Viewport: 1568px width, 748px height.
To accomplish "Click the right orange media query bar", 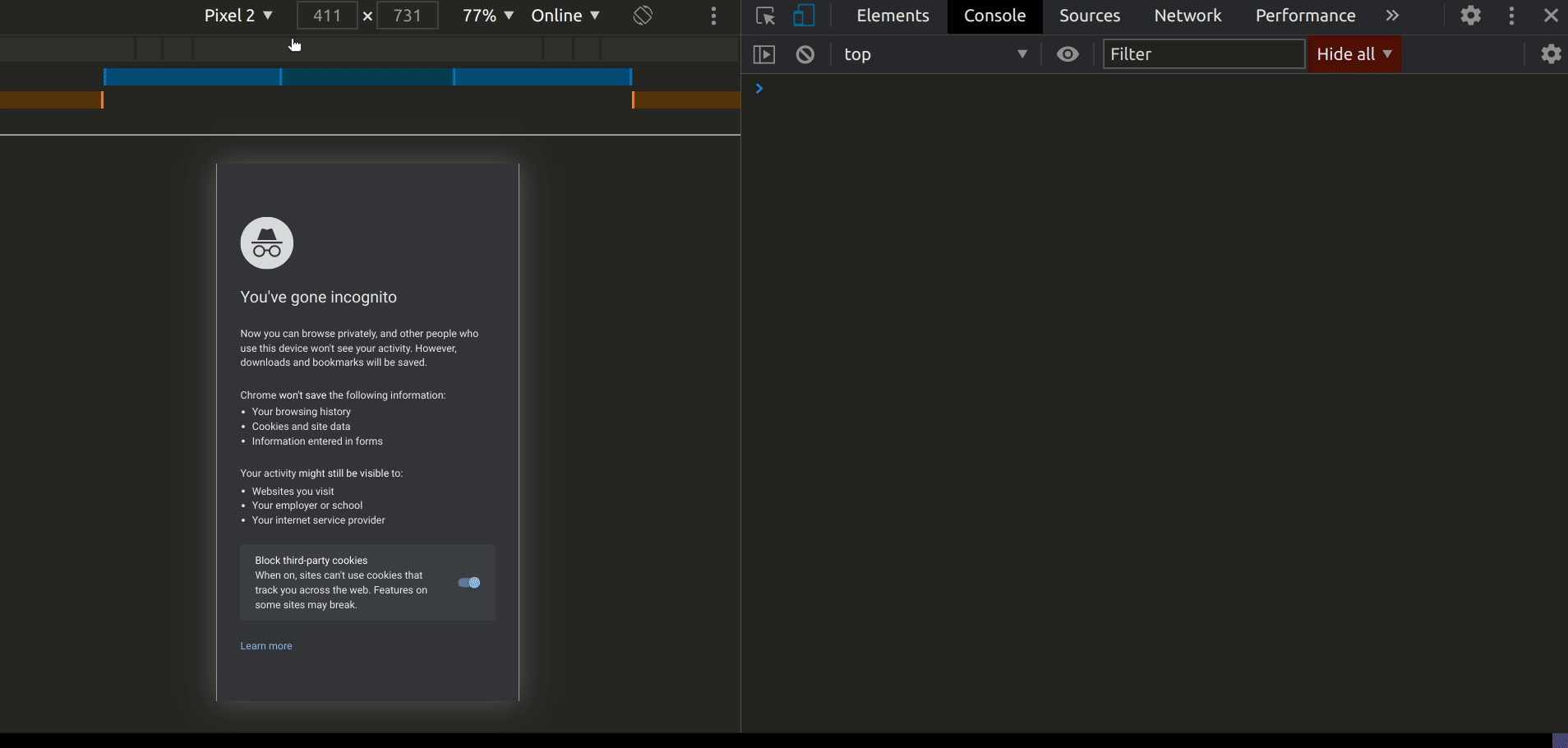I will 687,100.
